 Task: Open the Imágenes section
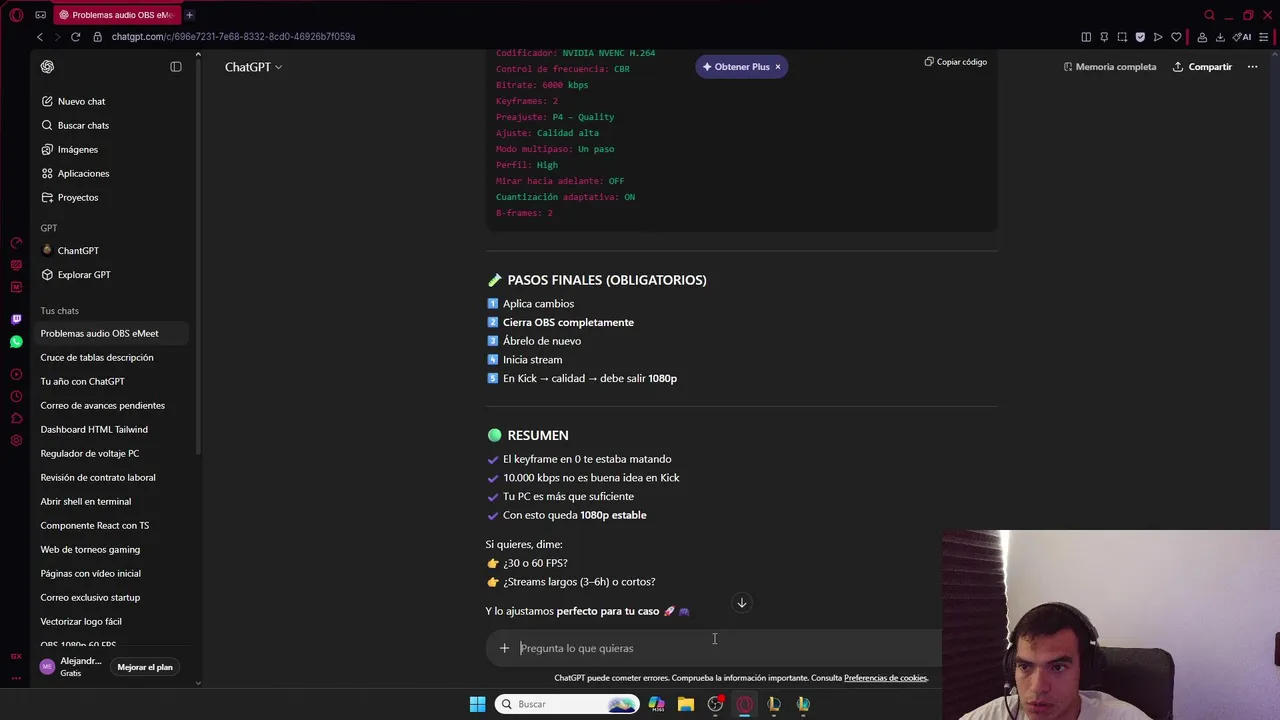(78, 149)
